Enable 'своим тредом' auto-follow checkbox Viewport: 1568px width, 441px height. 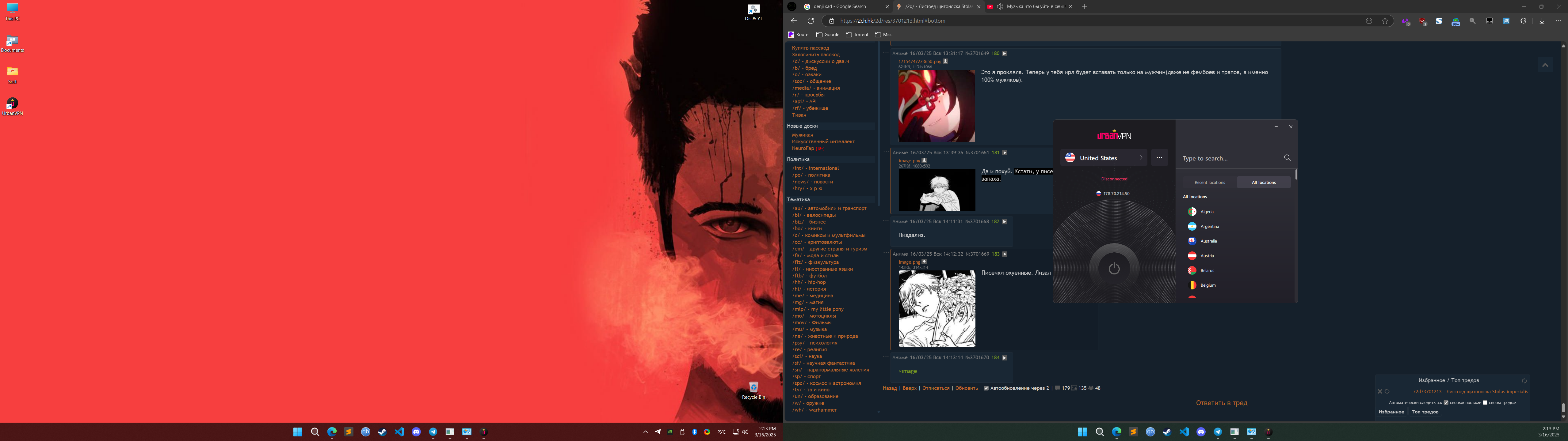(1485, 403)
